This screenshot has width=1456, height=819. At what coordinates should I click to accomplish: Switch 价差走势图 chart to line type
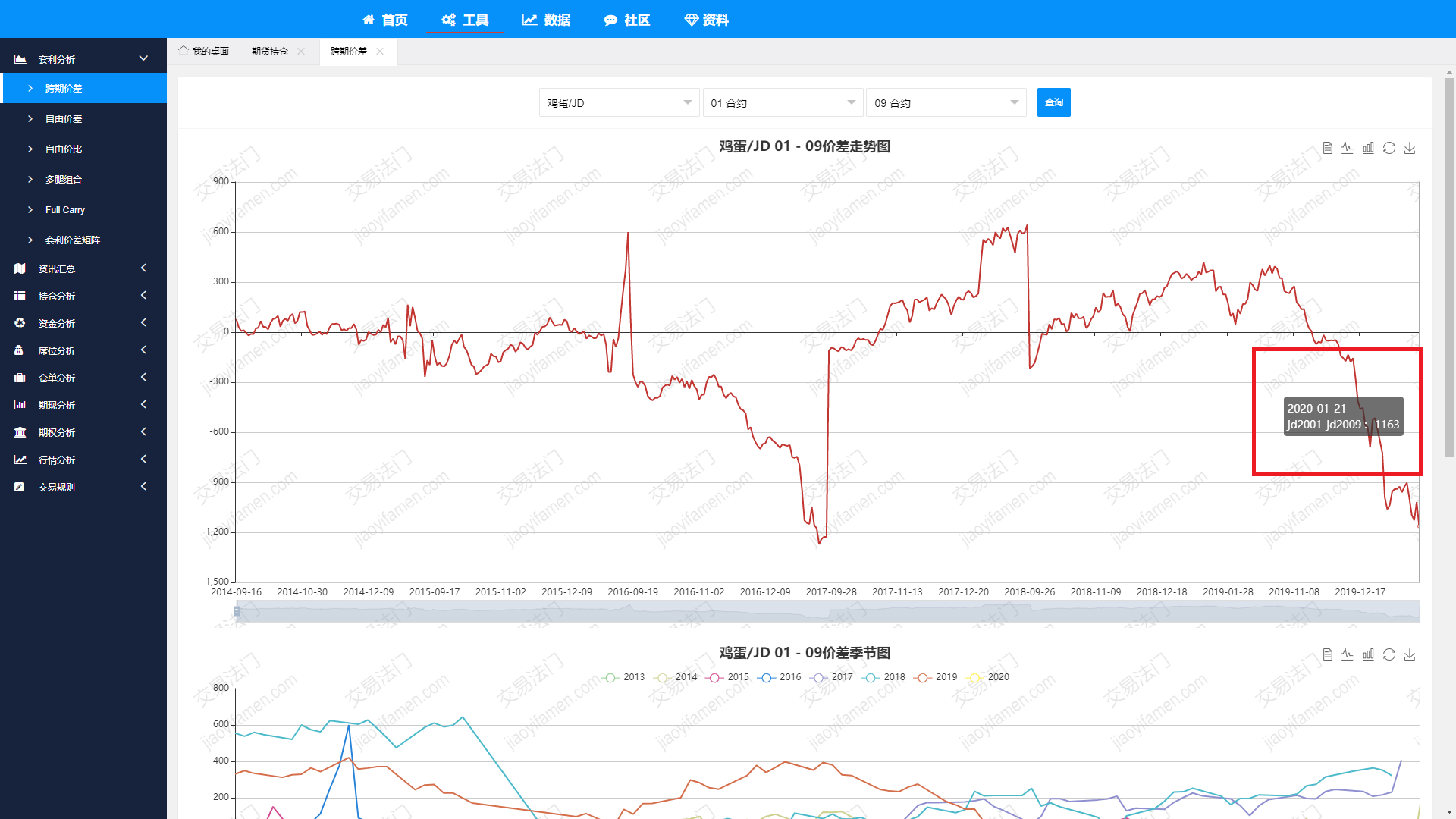point(1348,148)
